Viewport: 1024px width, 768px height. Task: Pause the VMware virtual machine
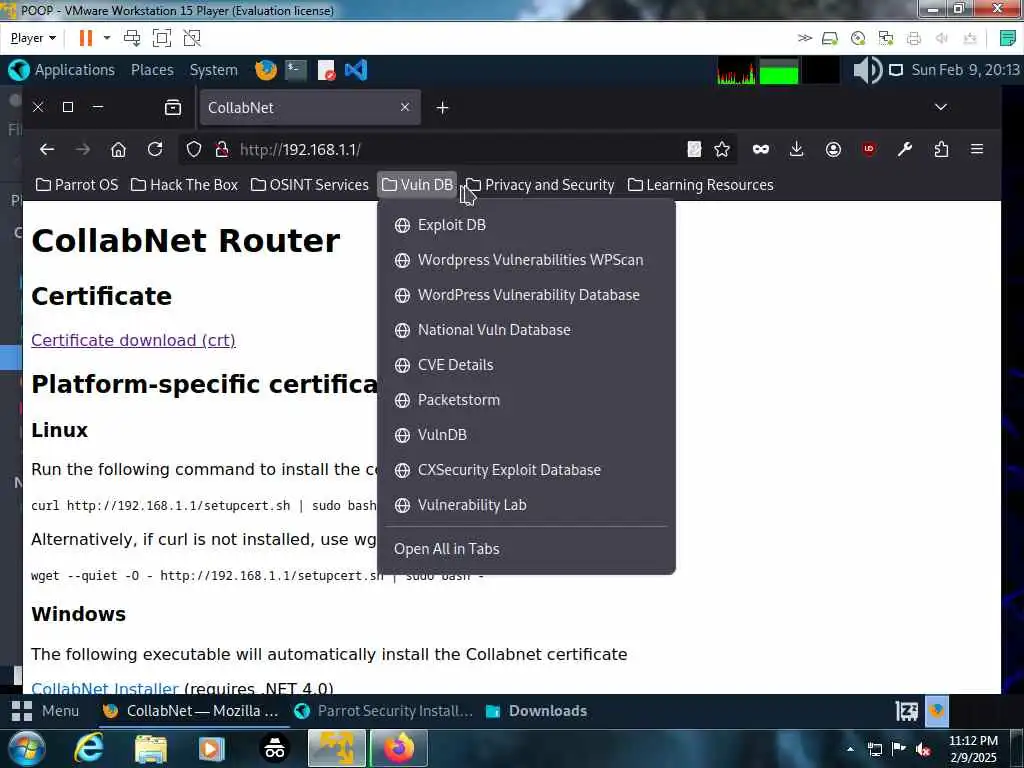[x=86, y=38]
